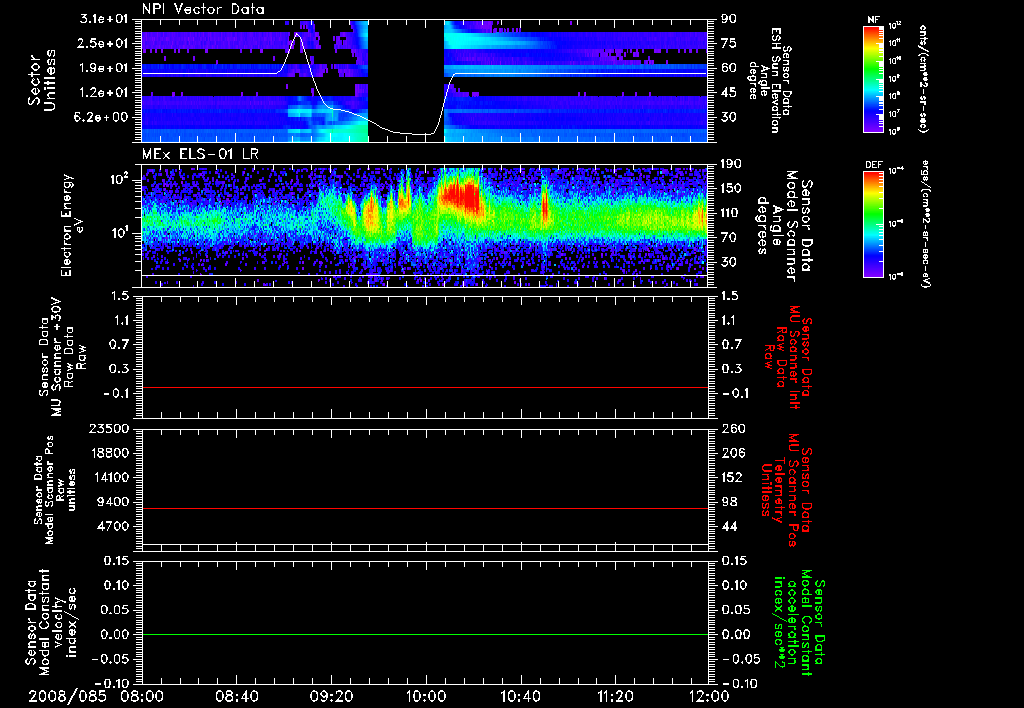
Task: Click the 12:00 time tick label
Action: pos(709,696)
